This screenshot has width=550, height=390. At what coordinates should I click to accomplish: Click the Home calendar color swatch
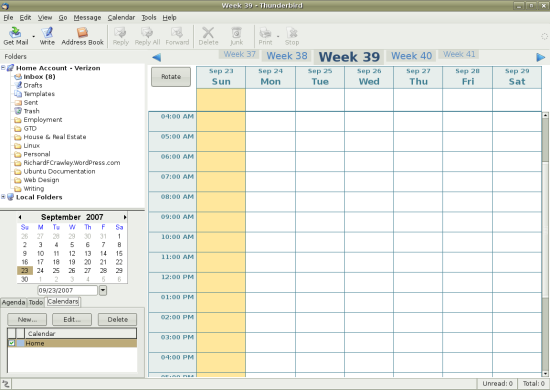pyautogui.click(x=21, y=343)
